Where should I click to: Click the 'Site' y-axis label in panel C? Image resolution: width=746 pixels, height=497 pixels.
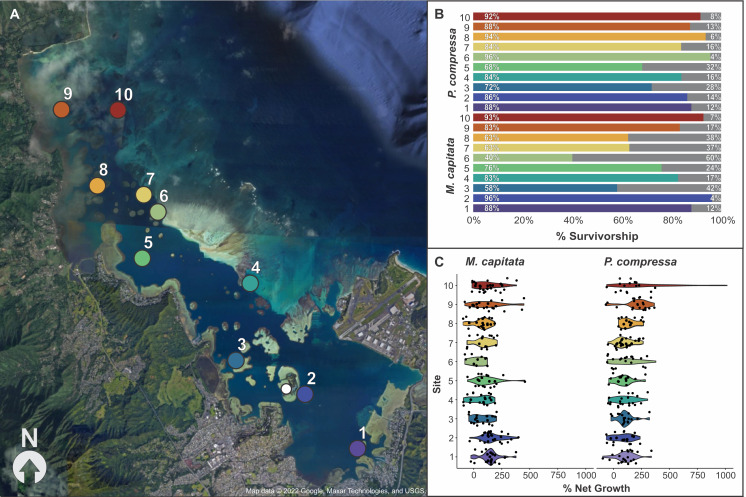pyautogui.click(x=437, y=383)
